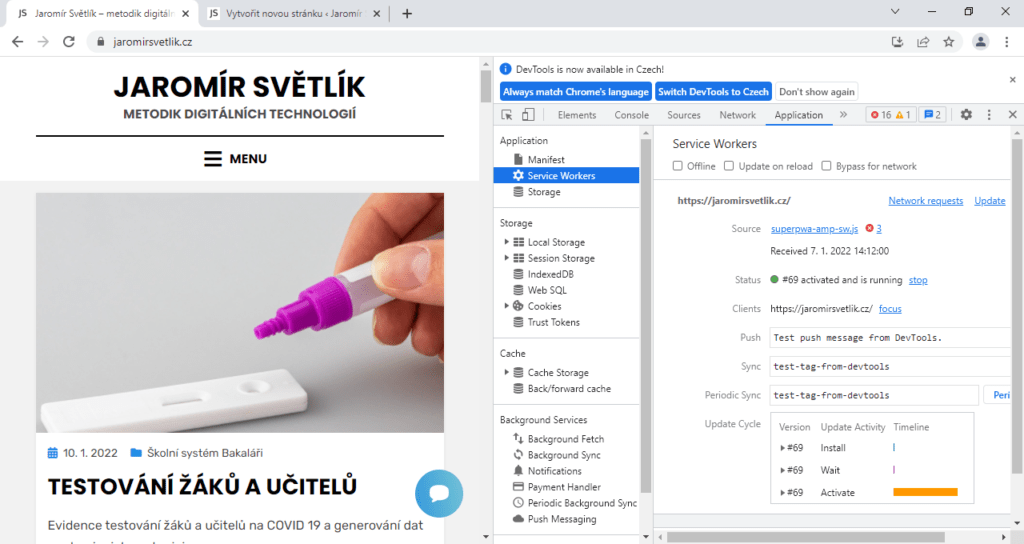This screenshot has width=1024, height=544.
Task: Switch to the Console tab
Action: click(x=632, y=115)
